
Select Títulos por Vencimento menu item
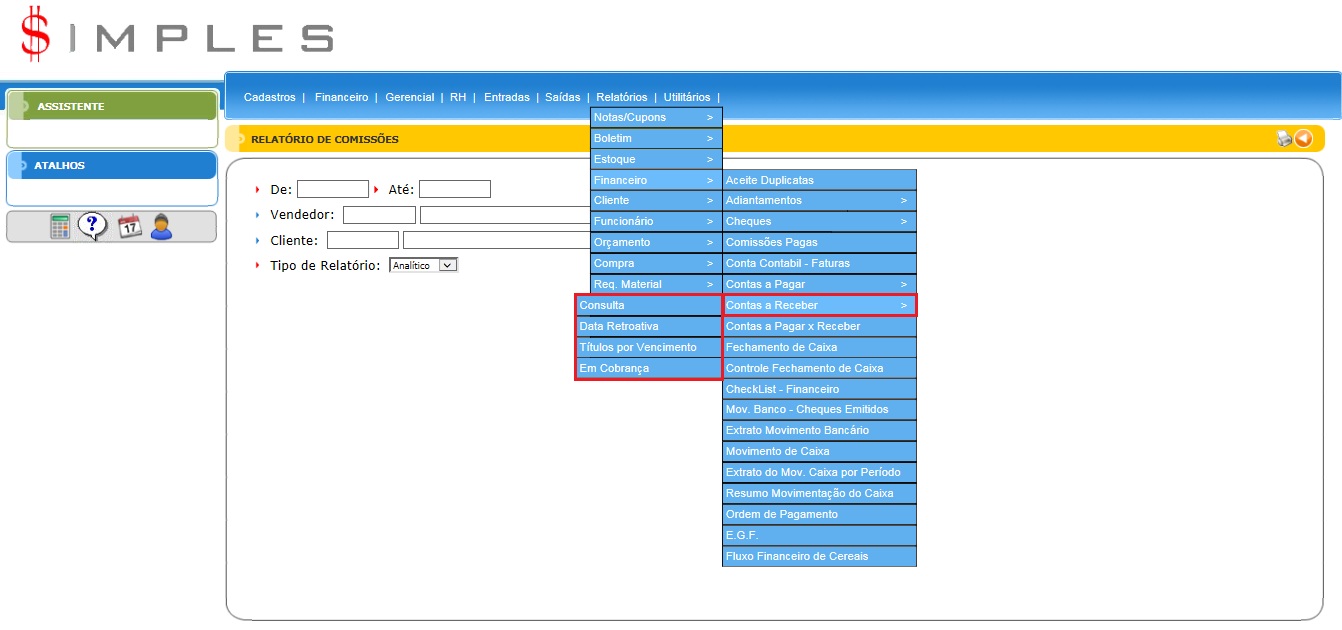coord(648,348)
